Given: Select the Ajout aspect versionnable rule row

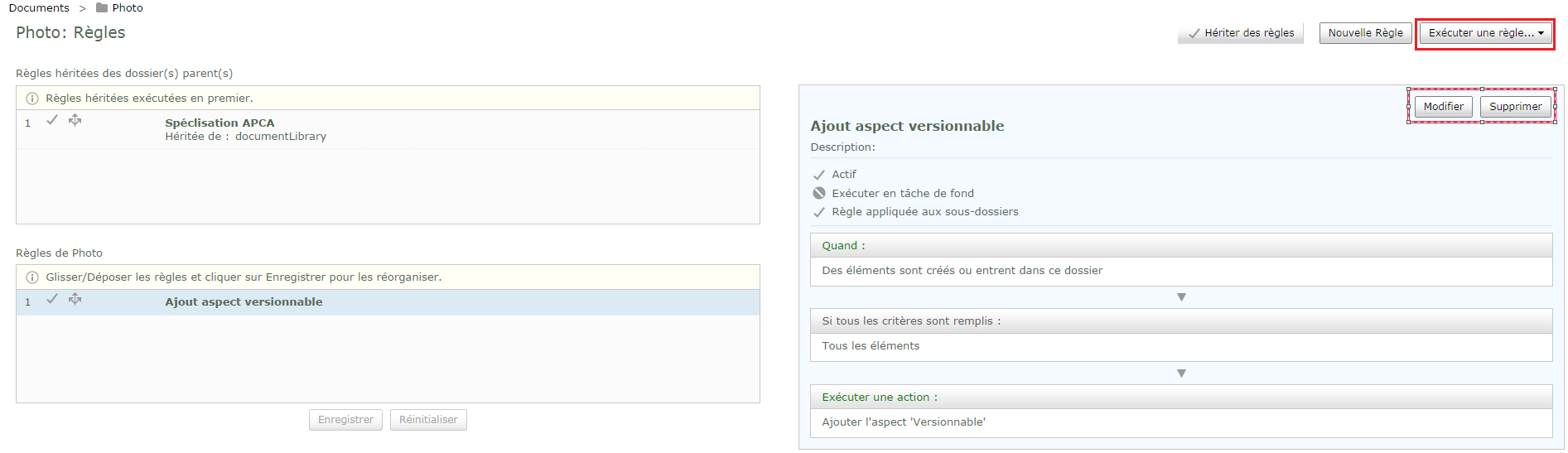Looking at the screenshot, I should pyautogui.click(x=388, y=302).
